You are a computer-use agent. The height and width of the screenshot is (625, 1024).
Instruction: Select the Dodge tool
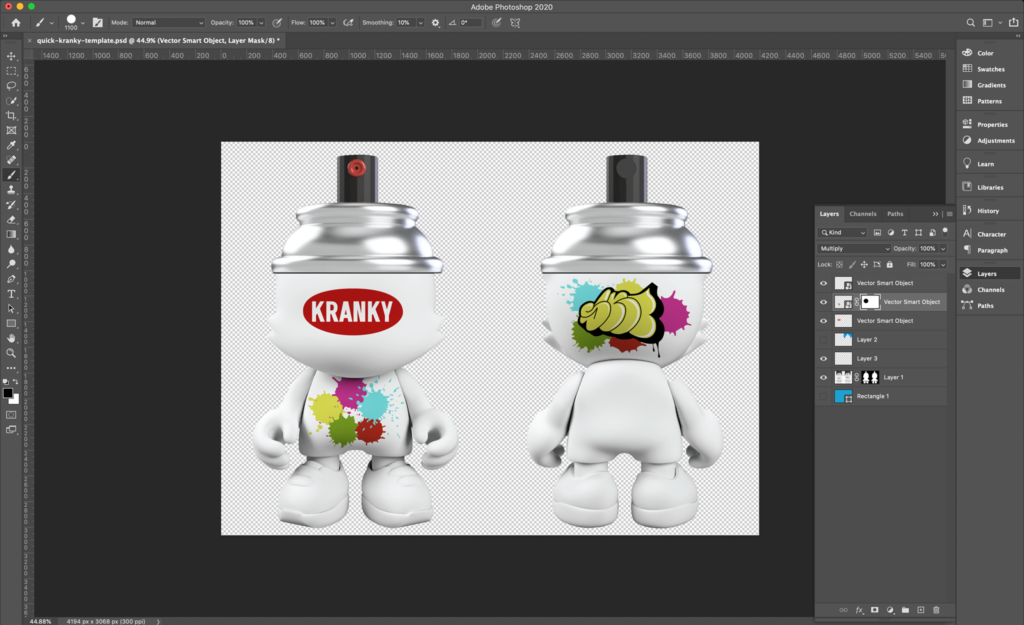point(11,264)
